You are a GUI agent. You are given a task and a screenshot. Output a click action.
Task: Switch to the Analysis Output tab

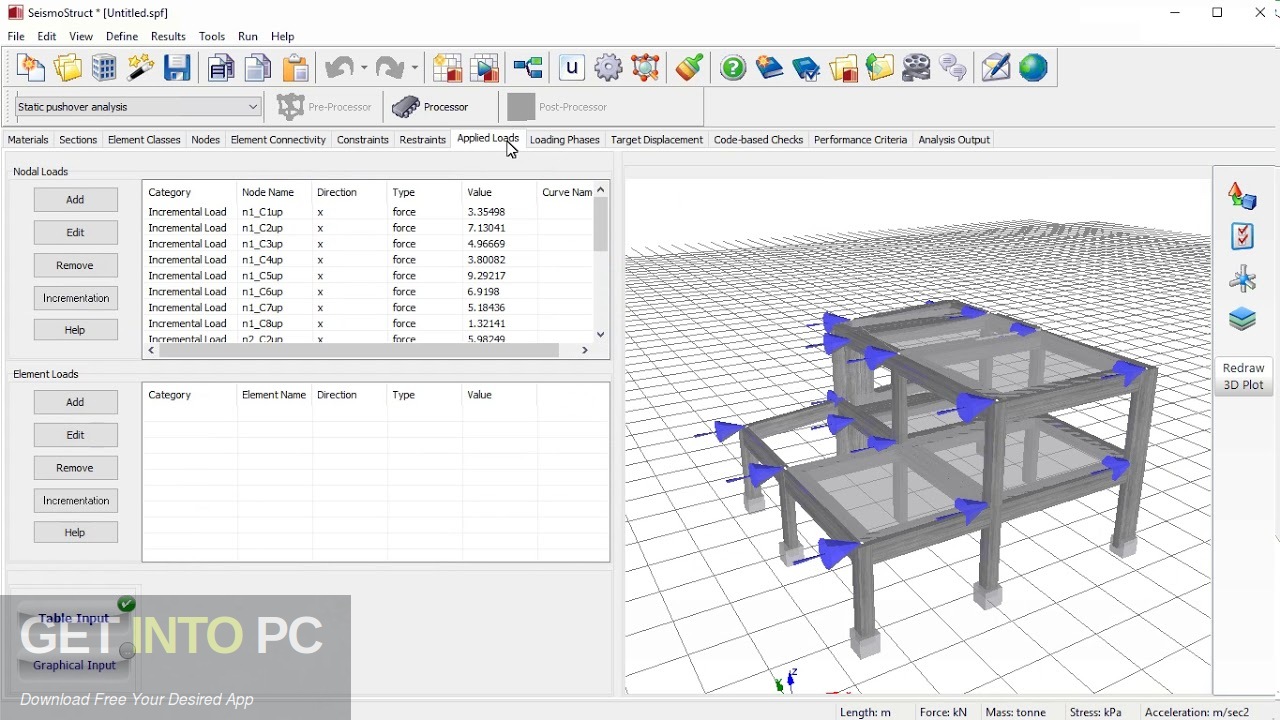pos(954,140)
